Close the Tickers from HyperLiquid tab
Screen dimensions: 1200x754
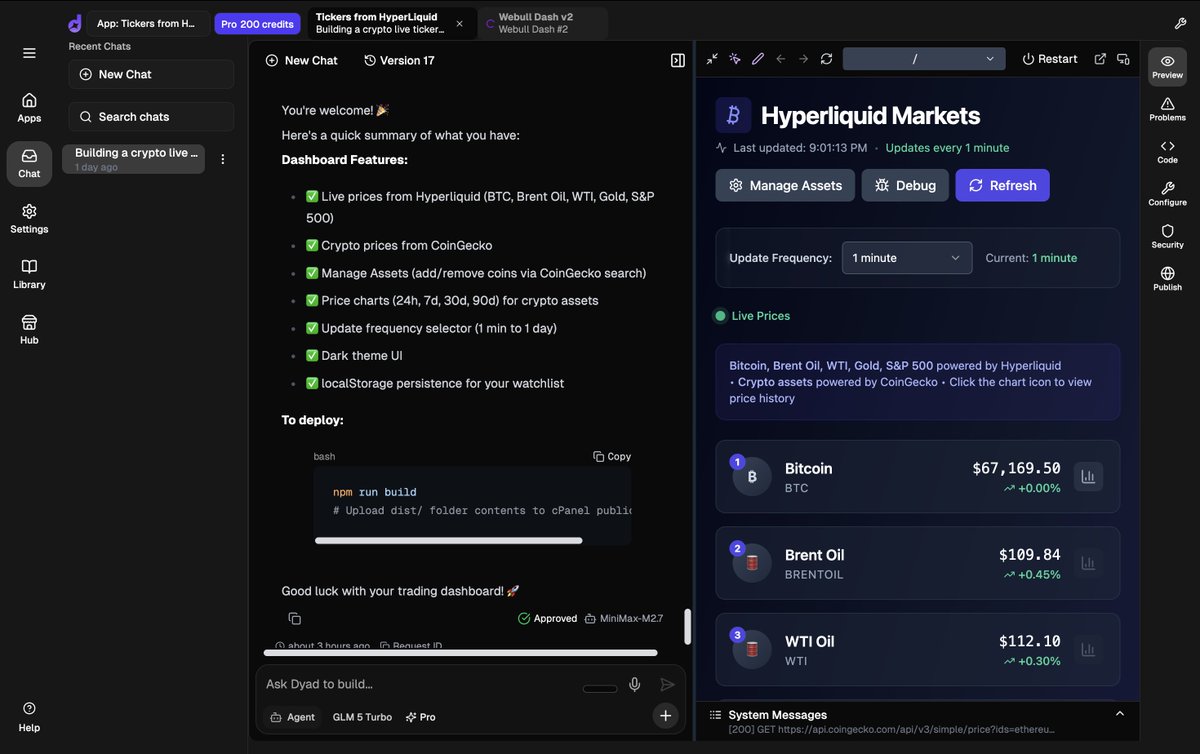(x=459, y=23)
